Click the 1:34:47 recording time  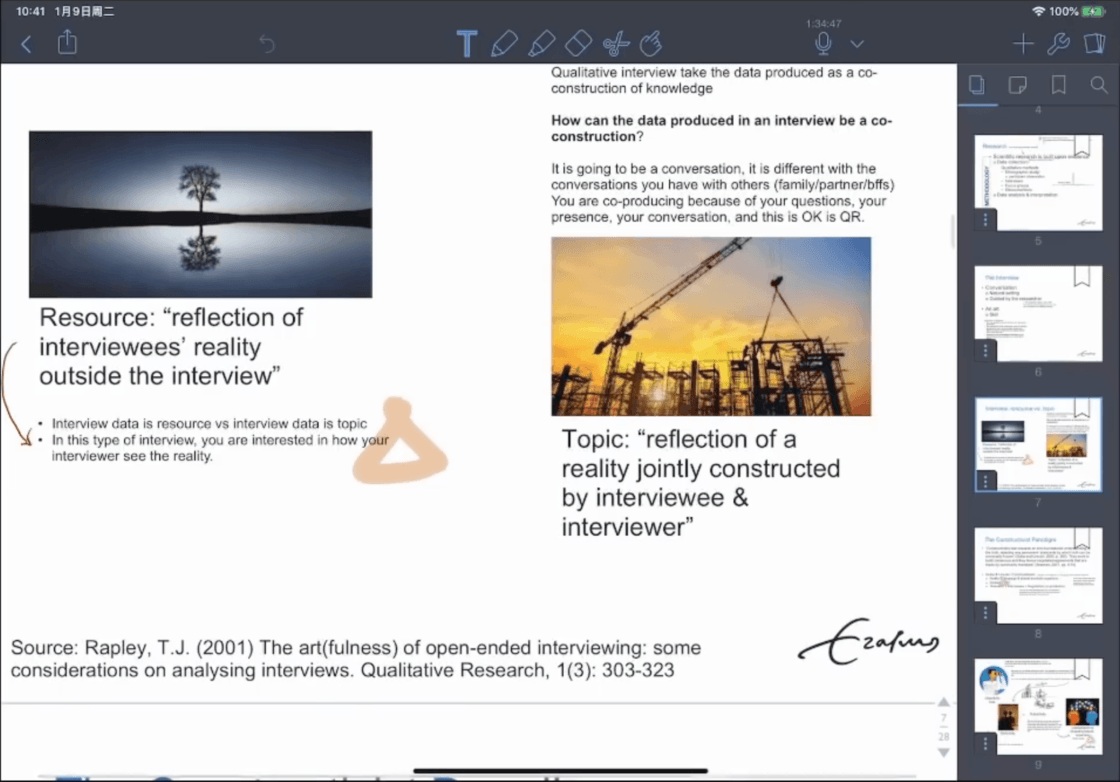point(824,24)
